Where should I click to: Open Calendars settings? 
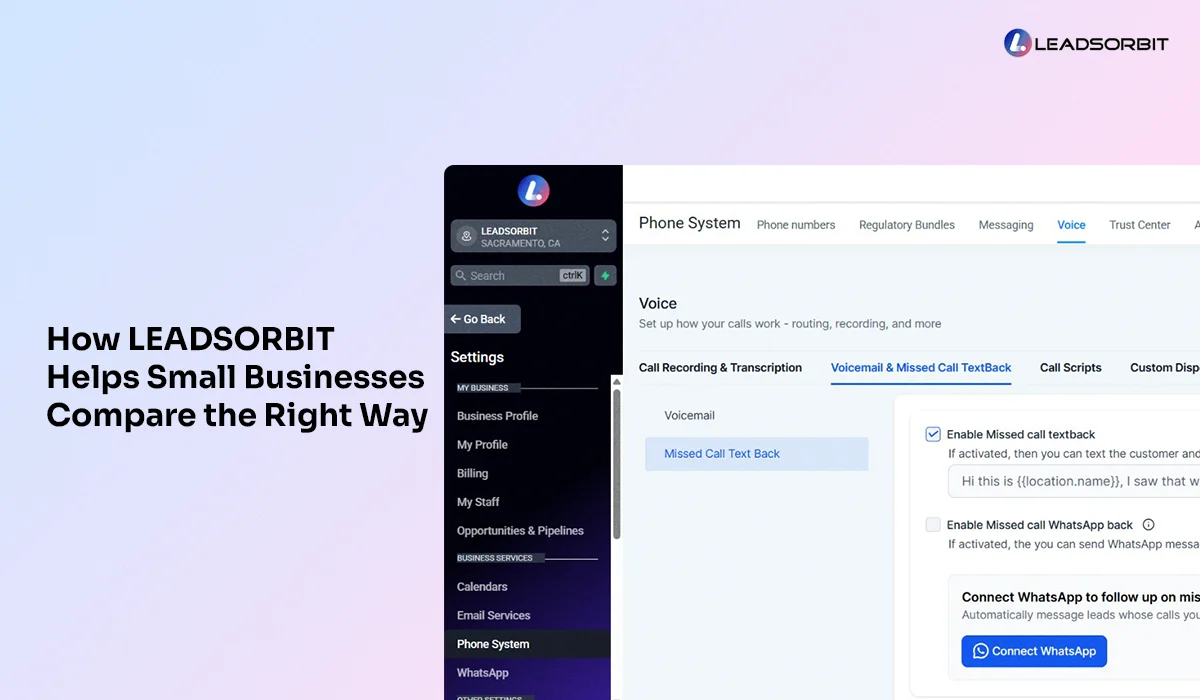pos(482,587)
